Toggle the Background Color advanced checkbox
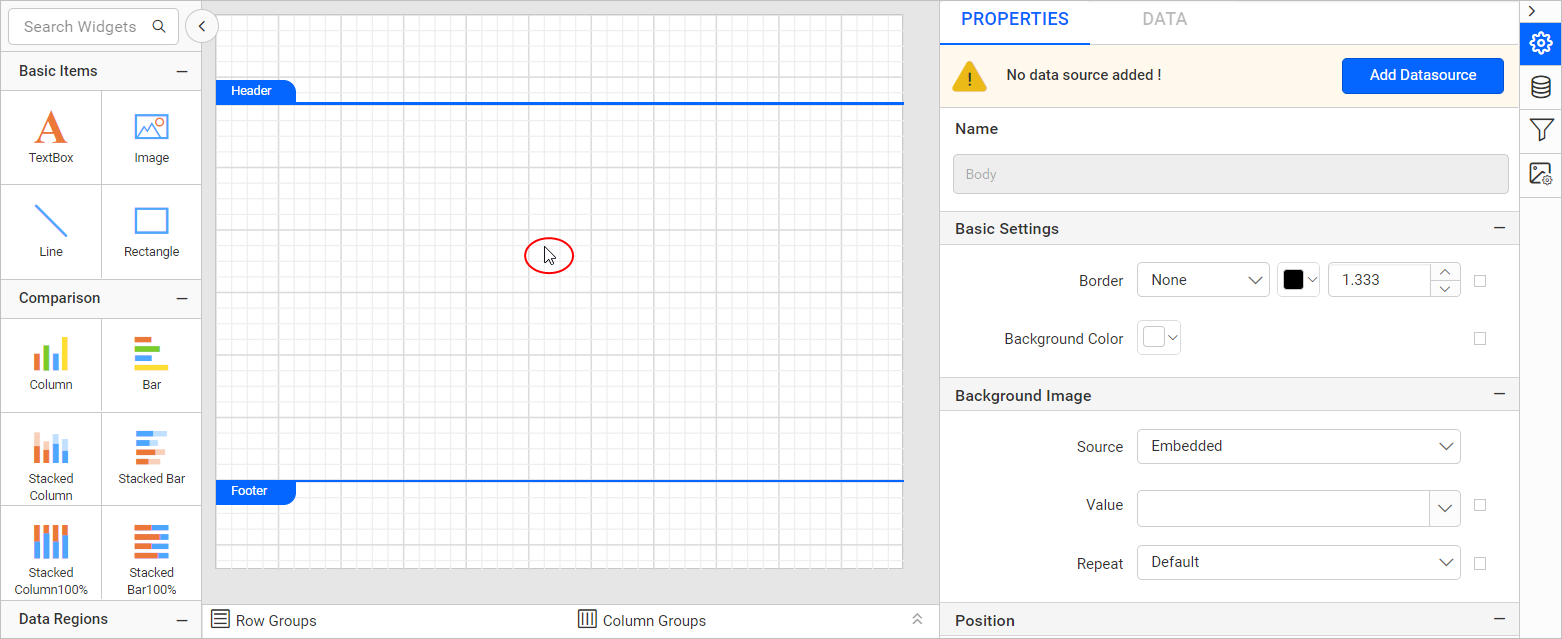Screen dimensions: 1562x639 1480,339
